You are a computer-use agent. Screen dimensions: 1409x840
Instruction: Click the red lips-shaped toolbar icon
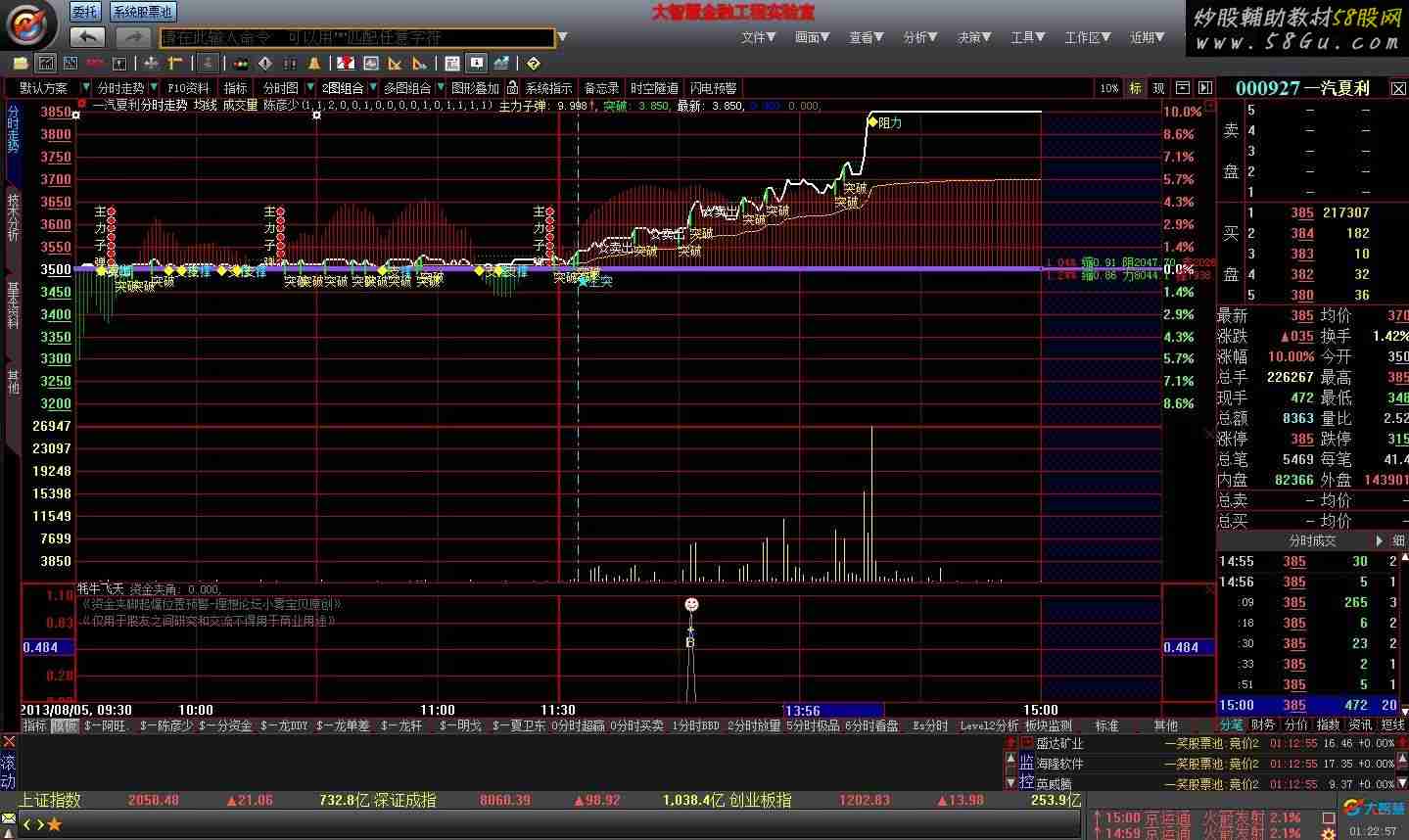tap(95, 64)
